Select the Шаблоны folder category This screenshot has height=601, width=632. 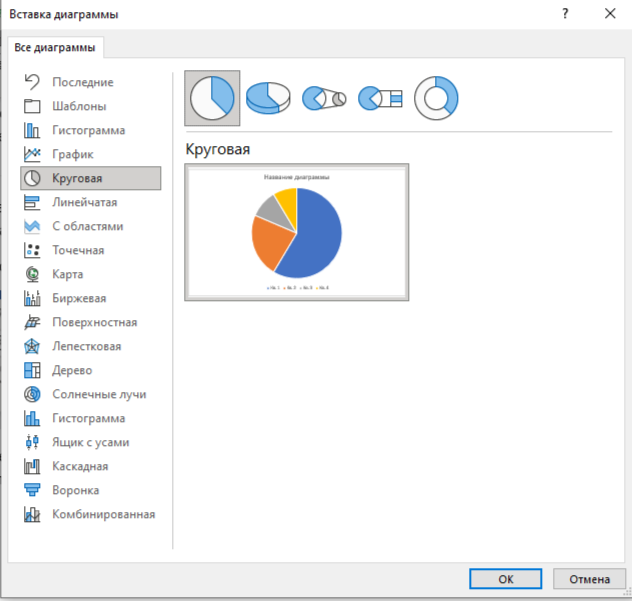tap(79, 106)
